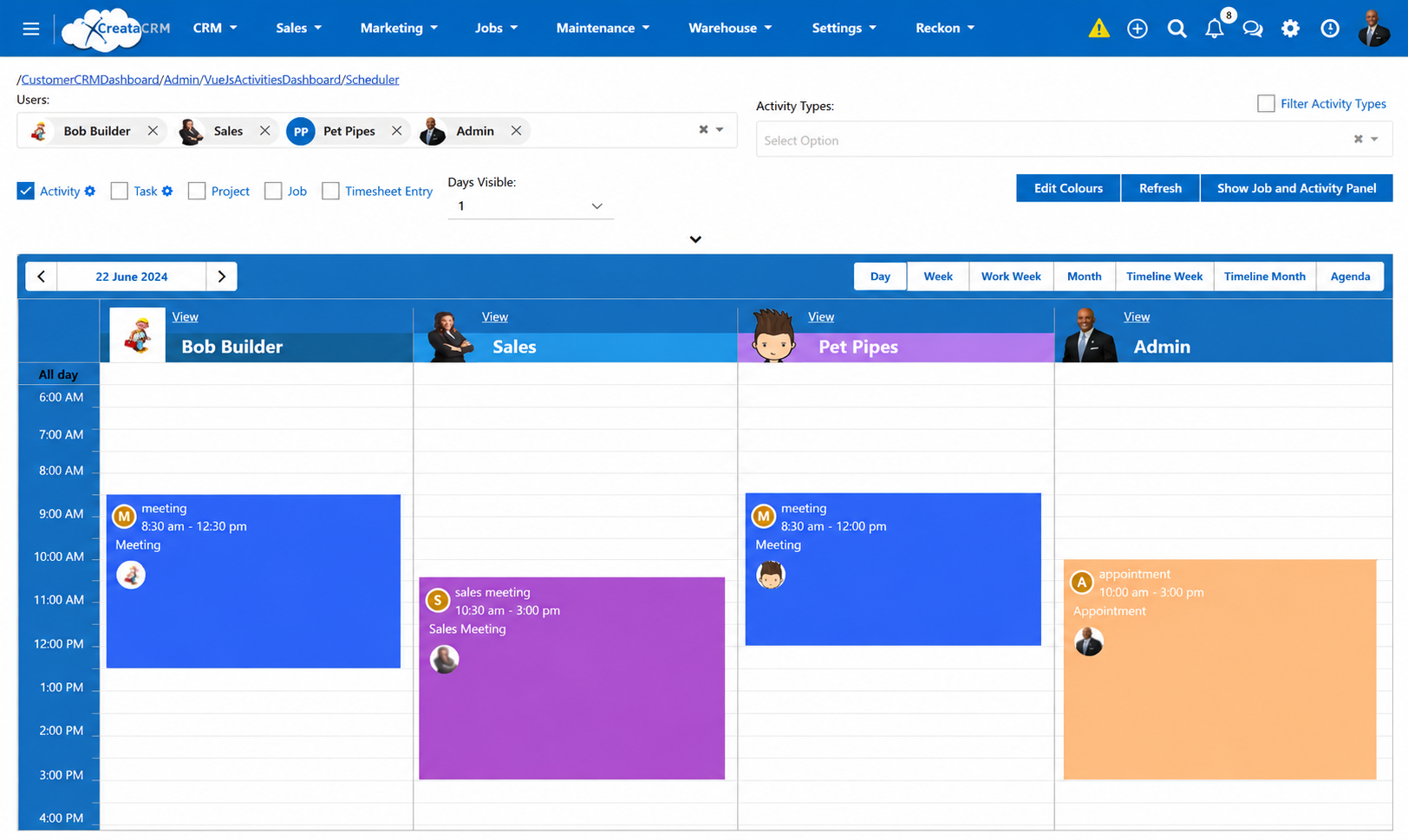The width and height of the screenshot is (1408, 840).
Task: Open user profile avatar in top bar
Action: coord(1373,29)
